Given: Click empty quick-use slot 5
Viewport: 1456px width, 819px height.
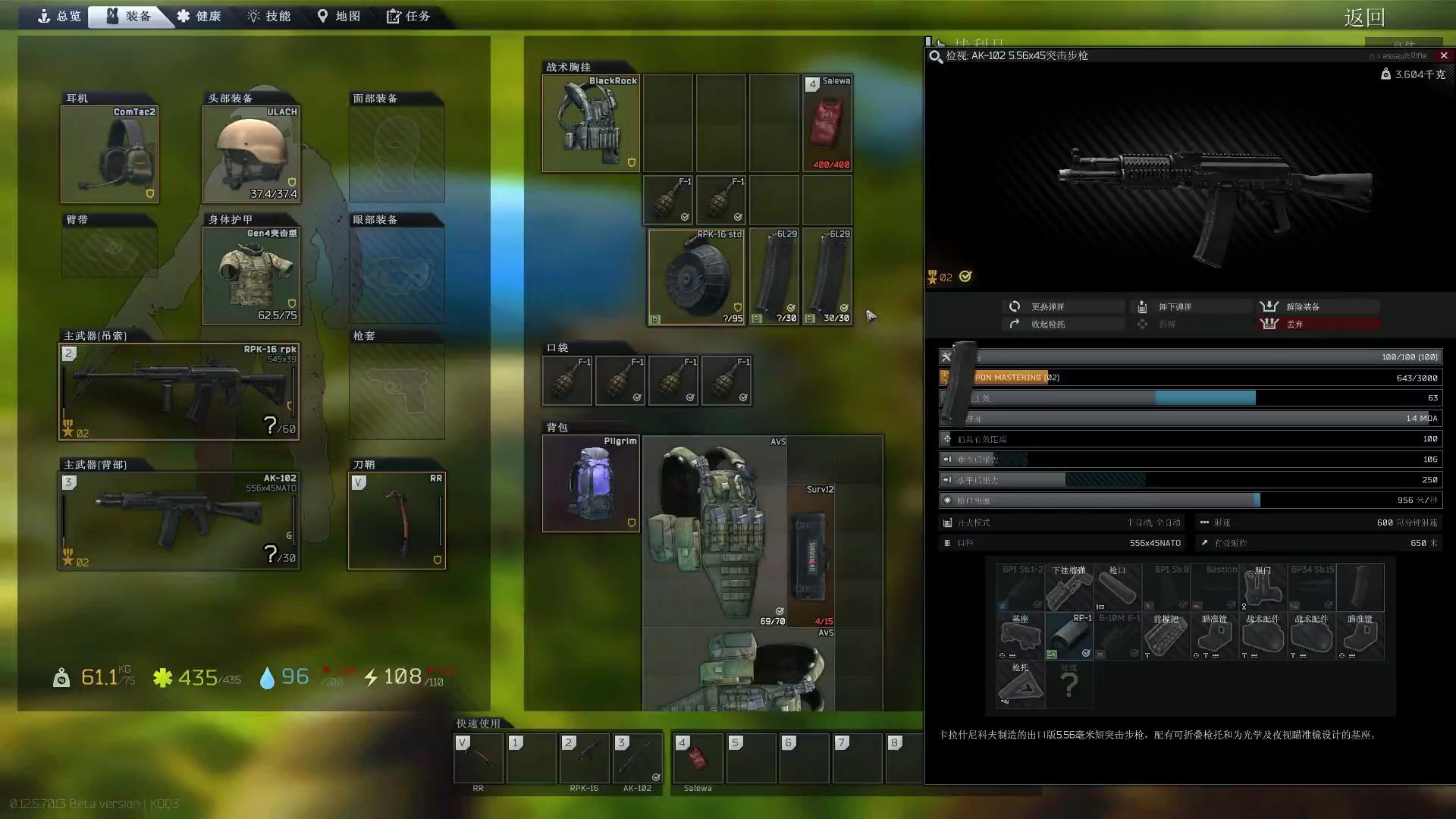Looking at the screenshot, I should pyautogui.click(x=752, y=758).
